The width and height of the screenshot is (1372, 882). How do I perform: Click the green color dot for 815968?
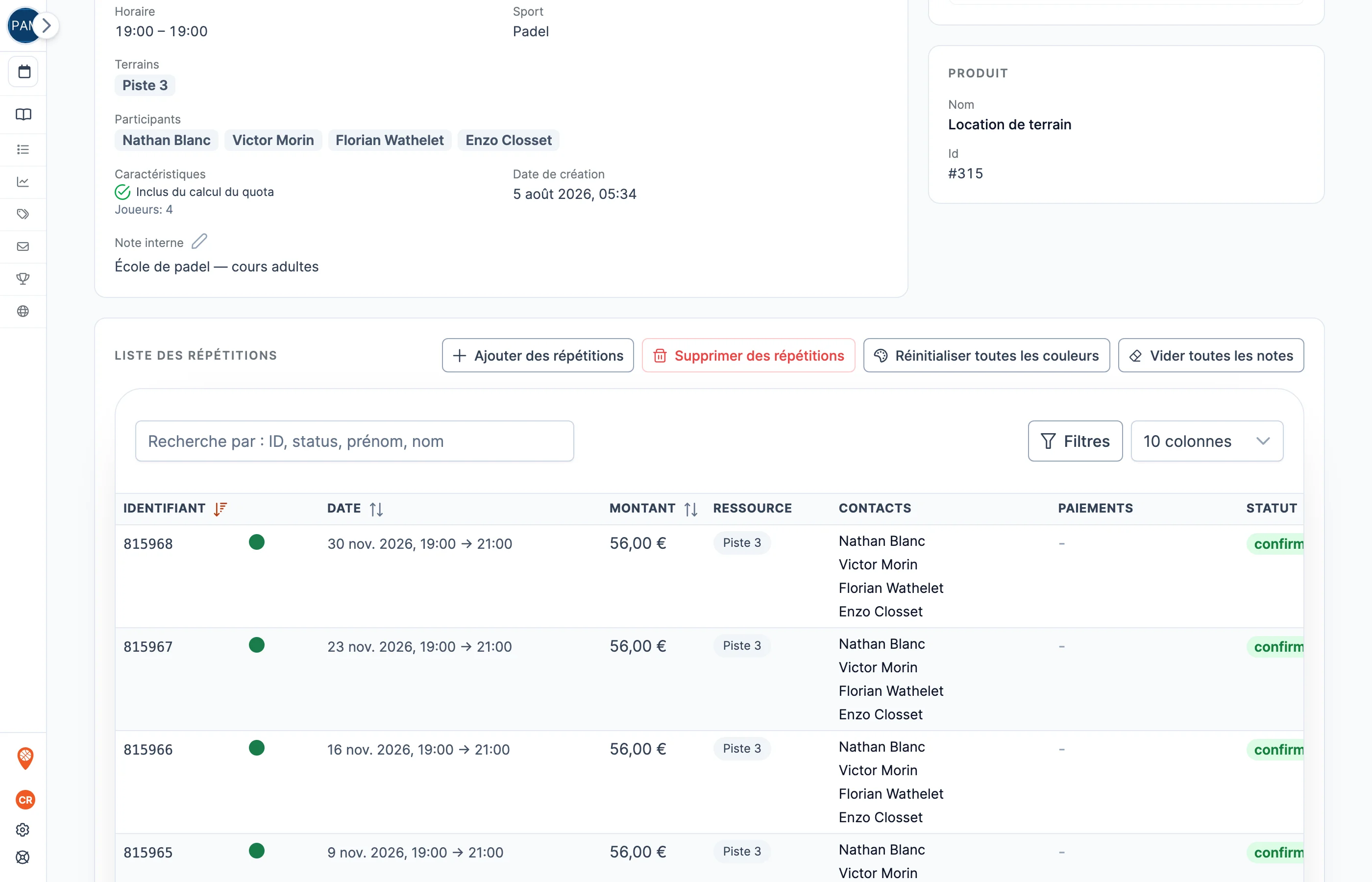pyautogui.click(x=257, y=542)
